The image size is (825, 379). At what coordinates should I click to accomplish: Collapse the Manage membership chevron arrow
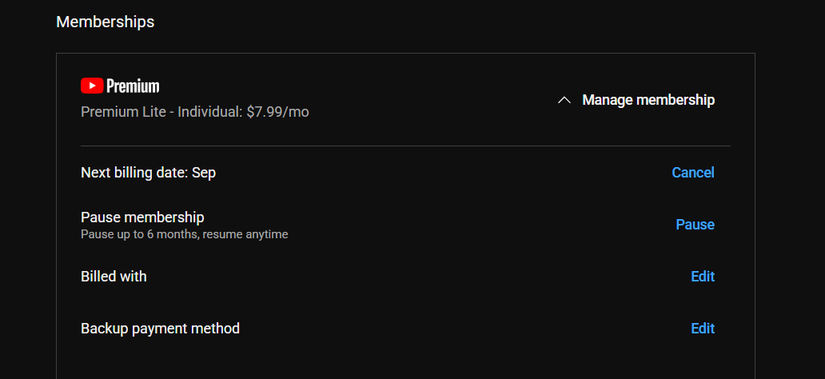564,100
